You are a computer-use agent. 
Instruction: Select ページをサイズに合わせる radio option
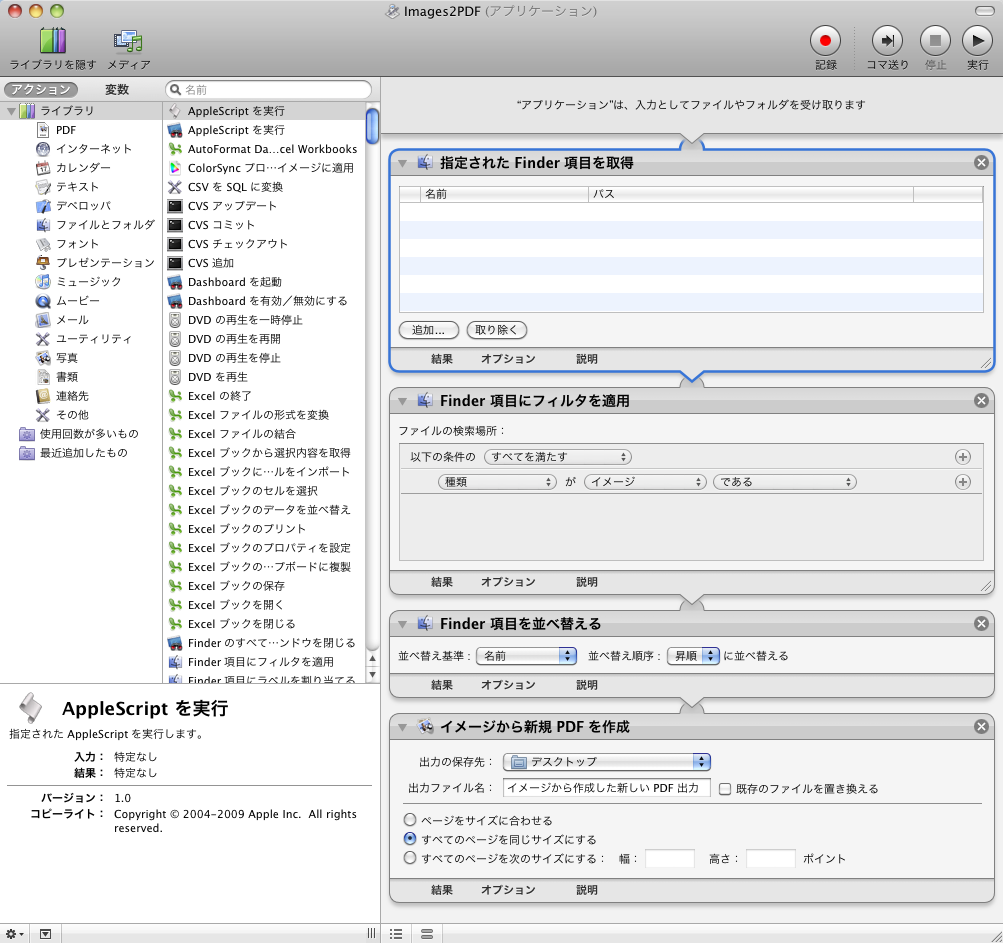pyautogui.click(x=410, y=820)
